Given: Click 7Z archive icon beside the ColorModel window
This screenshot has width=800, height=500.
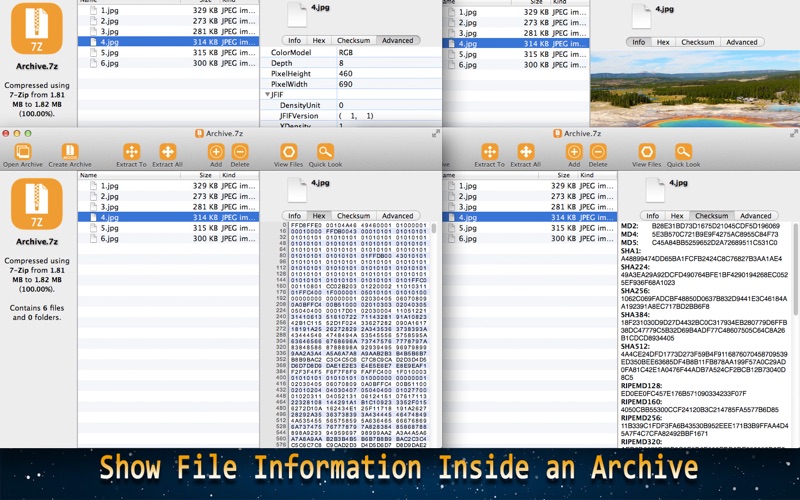Looking at the screenshot, I should pyautogui.click(x=37, y=28).
